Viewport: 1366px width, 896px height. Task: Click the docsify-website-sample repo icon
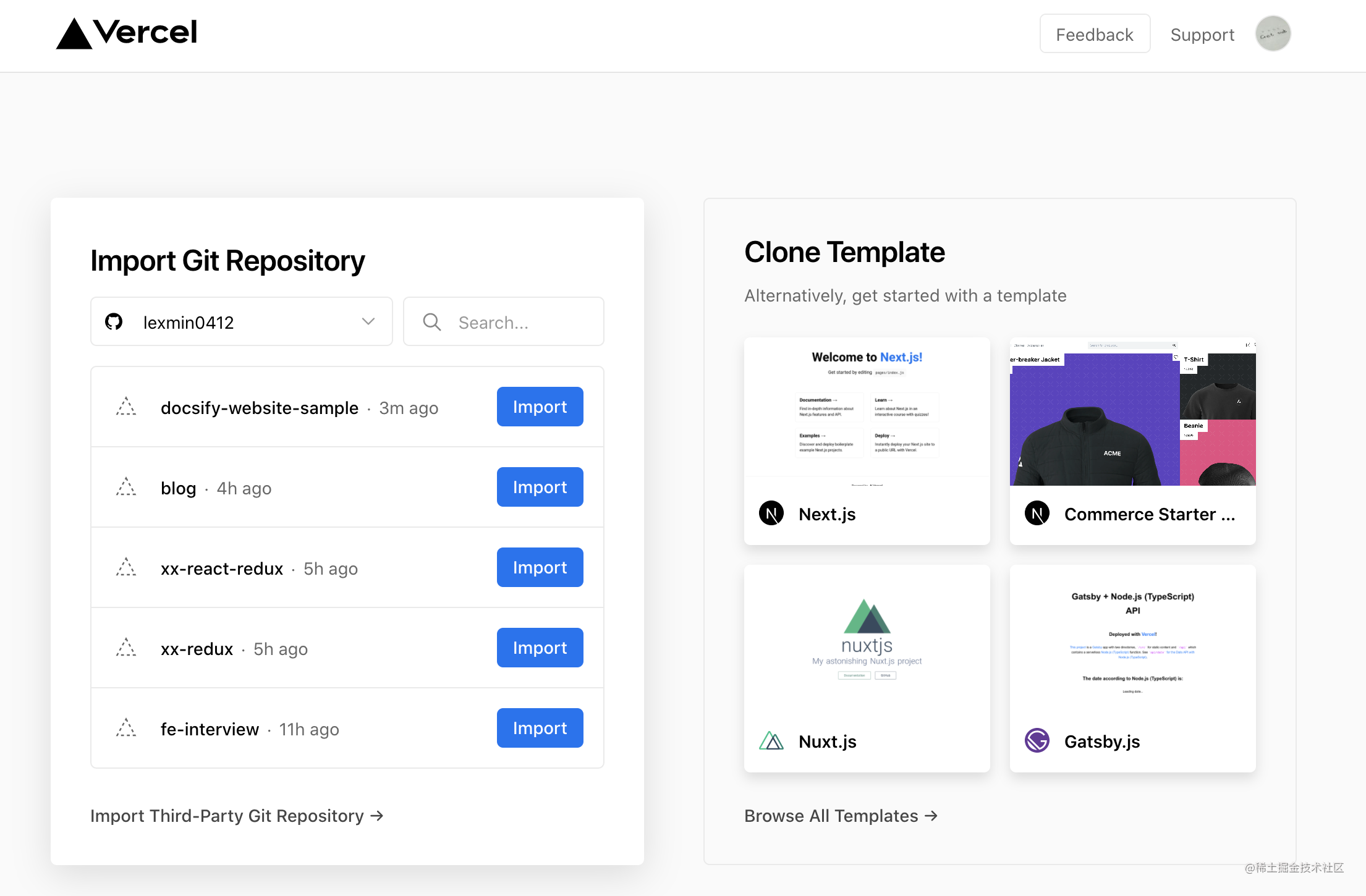click(x=126, y=407)
